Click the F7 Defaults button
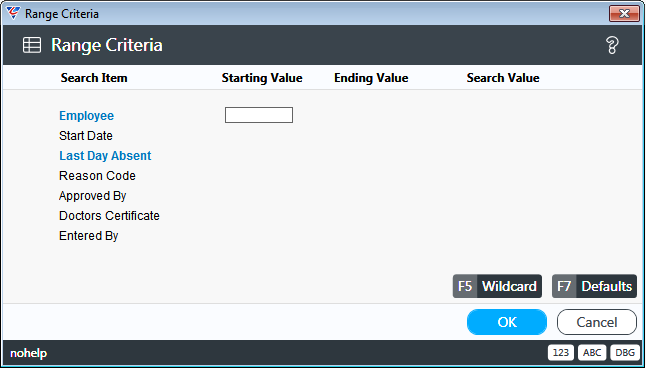The image size is (646, 371). point(595,286)
